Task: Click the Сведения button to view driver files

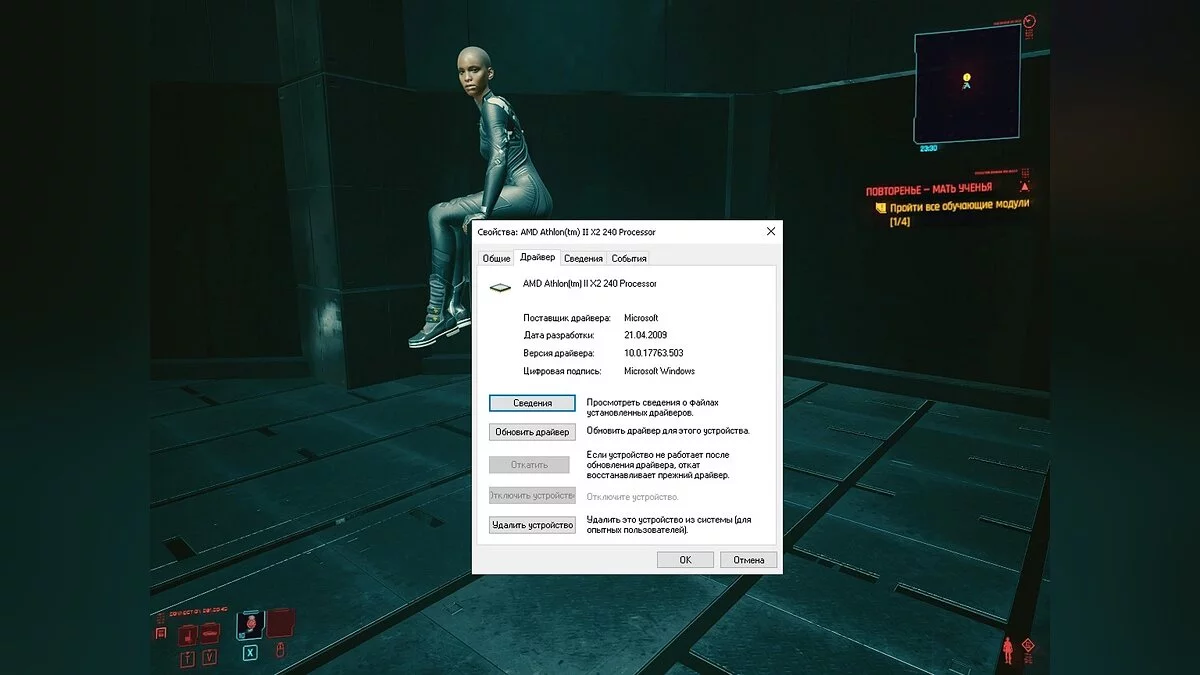Action: pyautogui.click(x=531, y=402)
